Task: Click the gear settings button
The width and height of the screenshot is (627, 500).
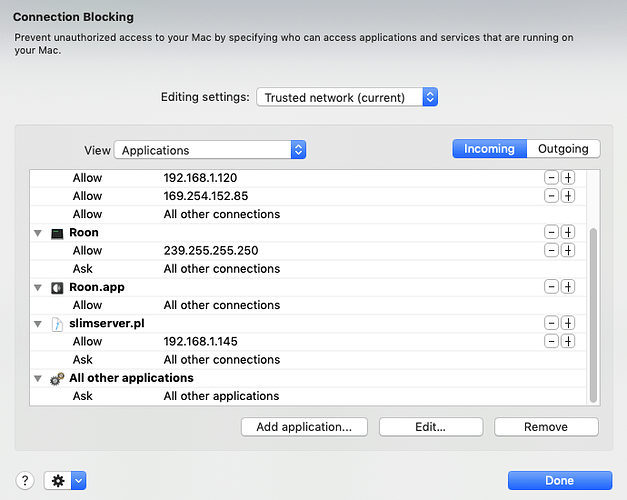Action: pyautogui.click(x=58, y=480)
